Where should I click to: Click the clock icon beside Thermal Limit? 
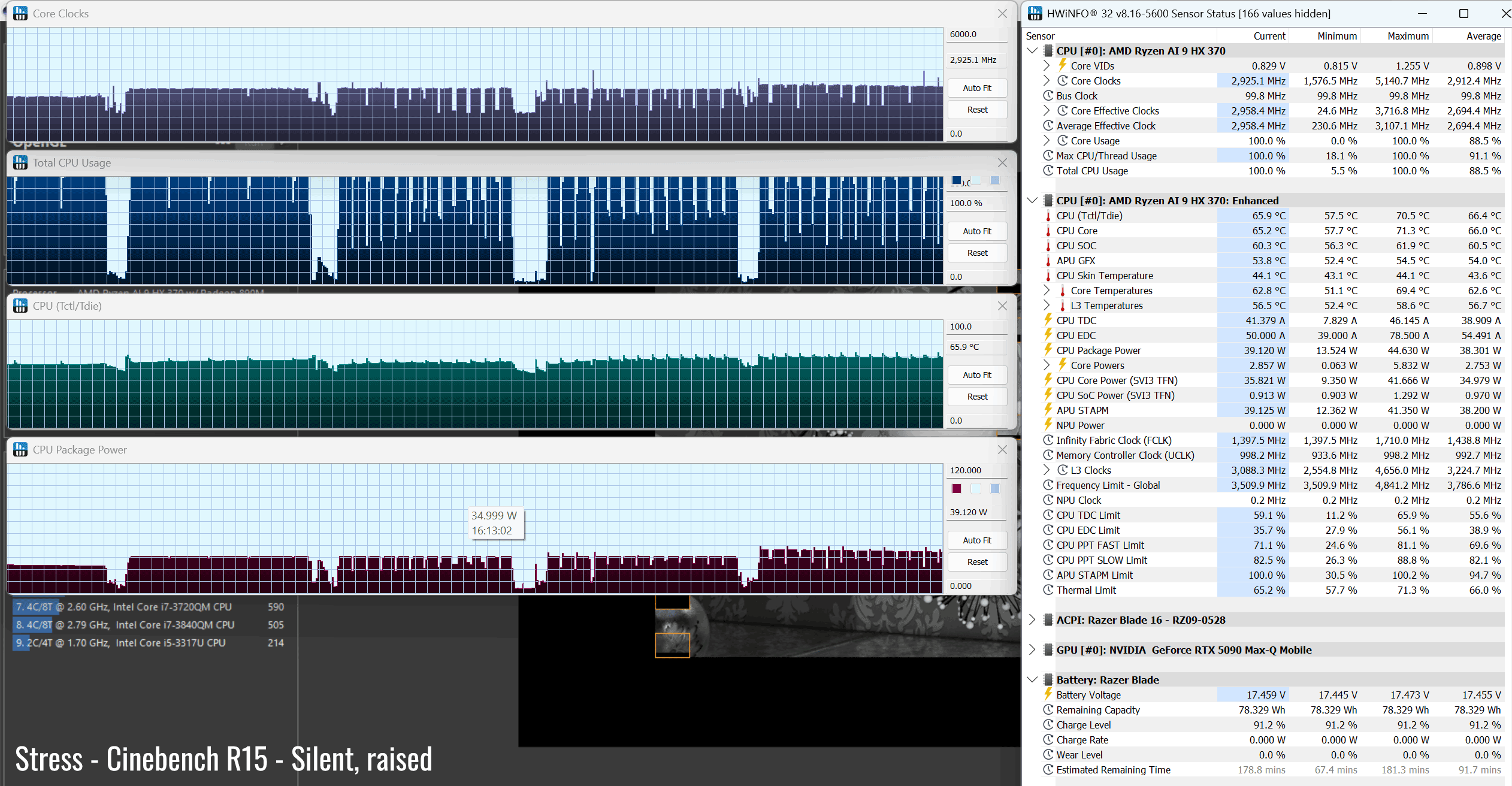pyautogui.click(x=1048, y=589)
